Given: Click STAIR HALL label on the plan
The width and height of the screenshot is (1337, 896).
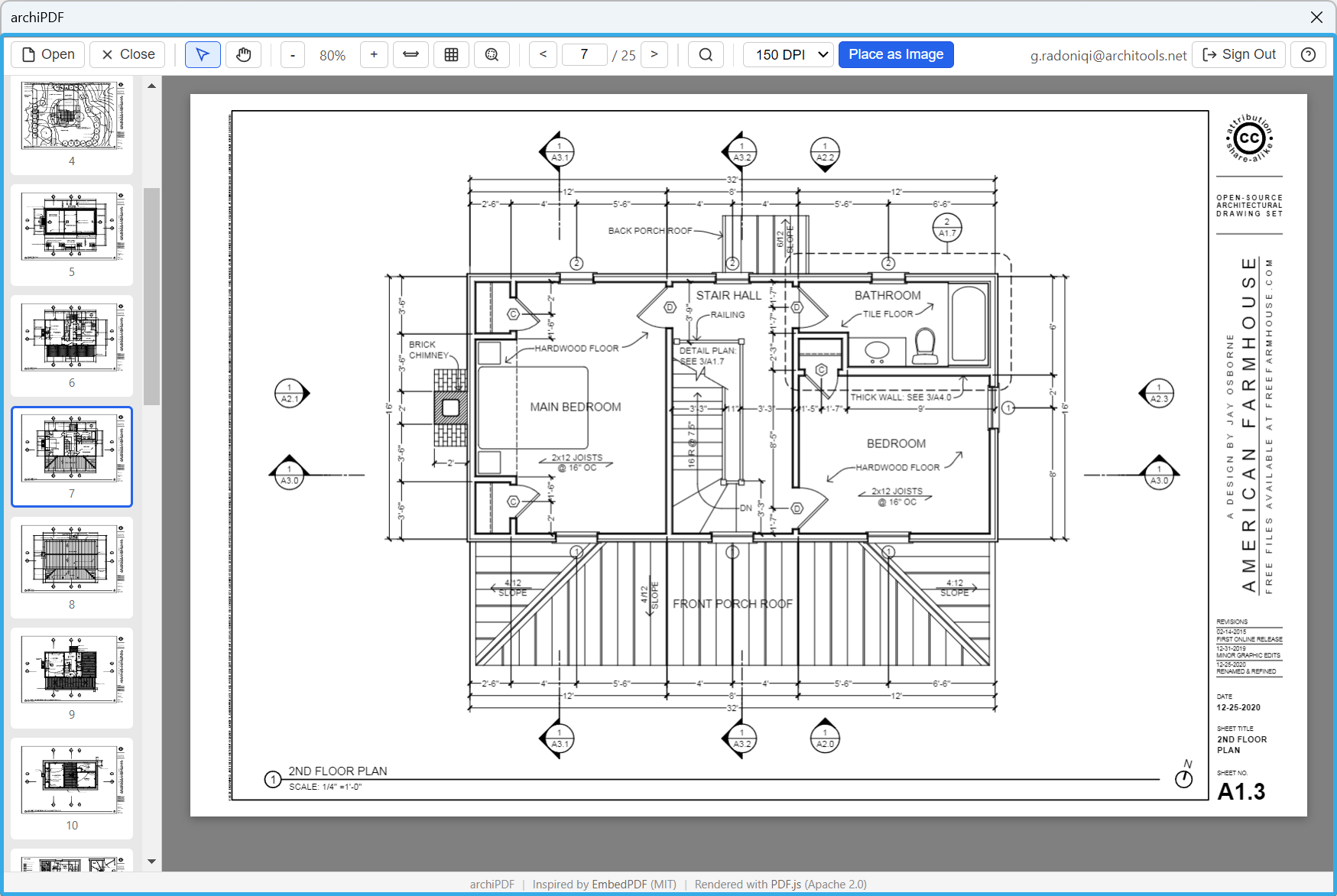Looking at the screenshot, I should tap(729, 295).
